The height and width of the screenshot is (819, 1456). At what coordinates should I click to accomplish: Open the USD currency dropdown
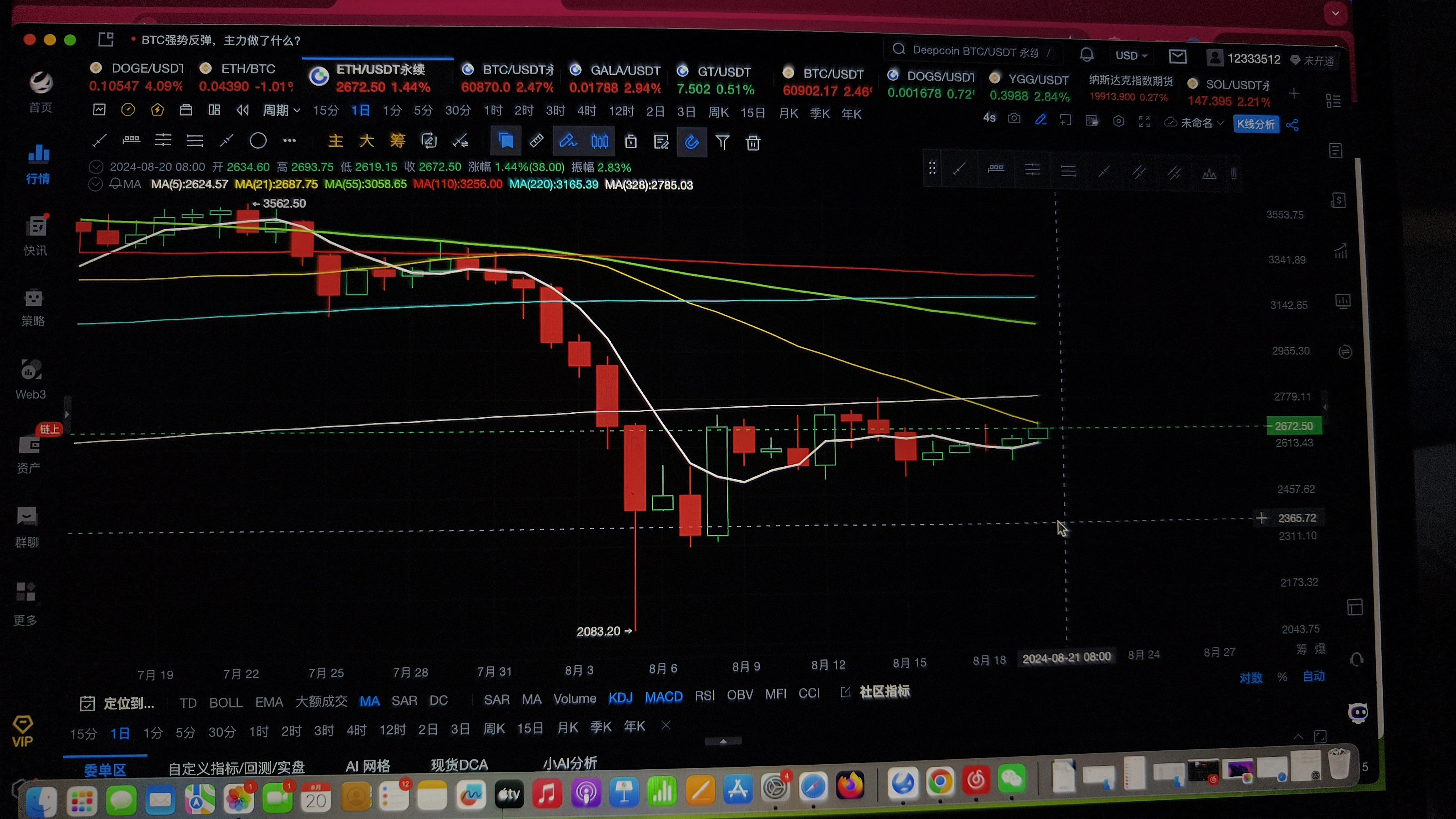point(1131,55)
